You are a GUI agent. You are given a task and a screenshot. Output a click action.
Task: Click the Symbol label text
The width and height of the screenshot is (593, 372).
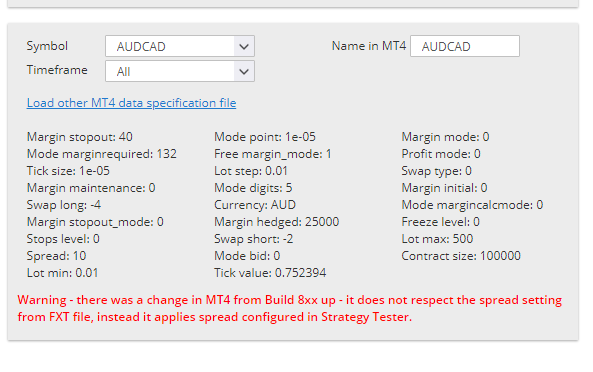click(47, 46)
